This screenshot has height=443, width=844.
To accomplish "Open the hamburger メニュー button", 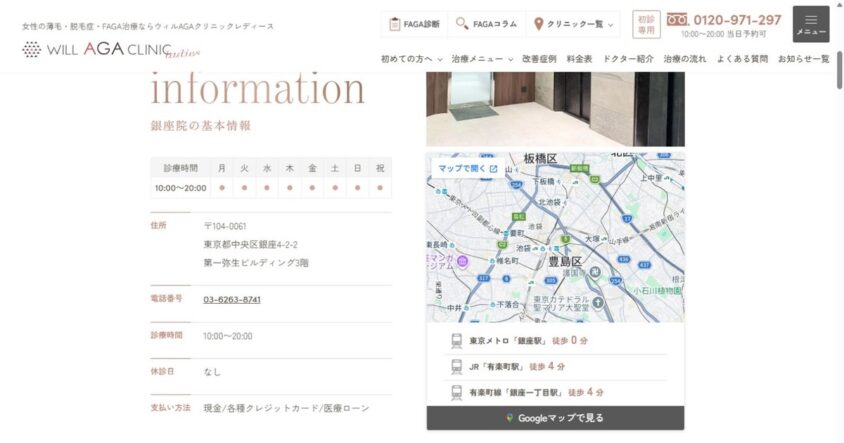I will tap(811, 24).
